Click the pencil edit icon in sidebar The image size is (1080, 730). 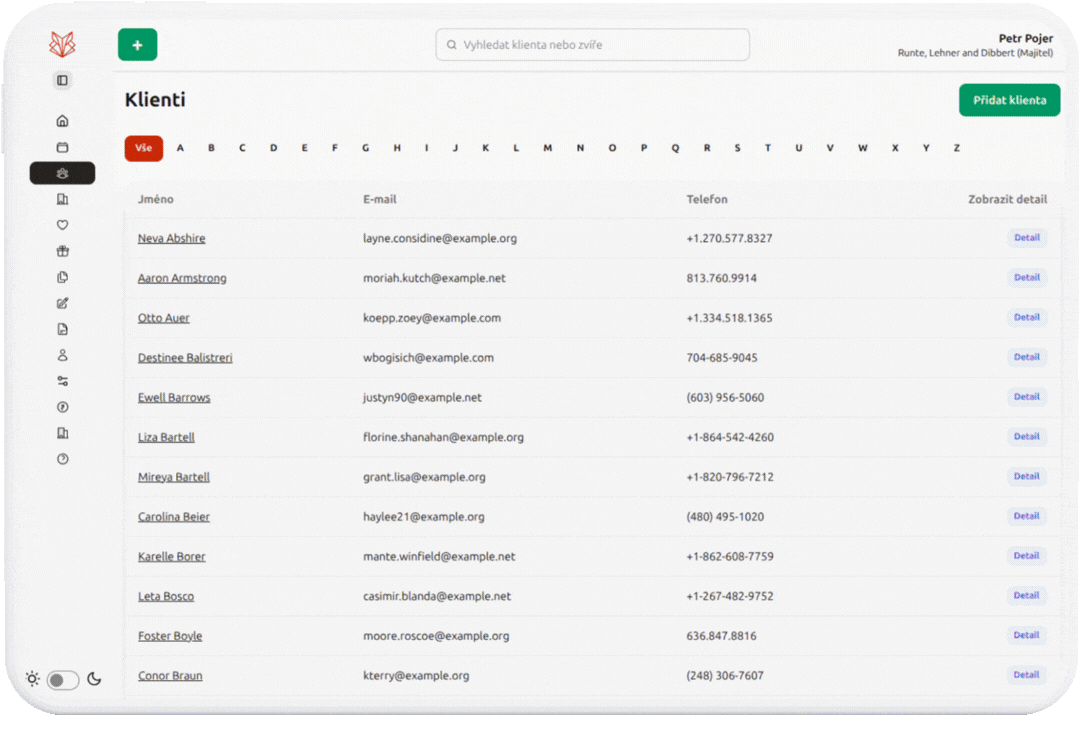(62, 303)
